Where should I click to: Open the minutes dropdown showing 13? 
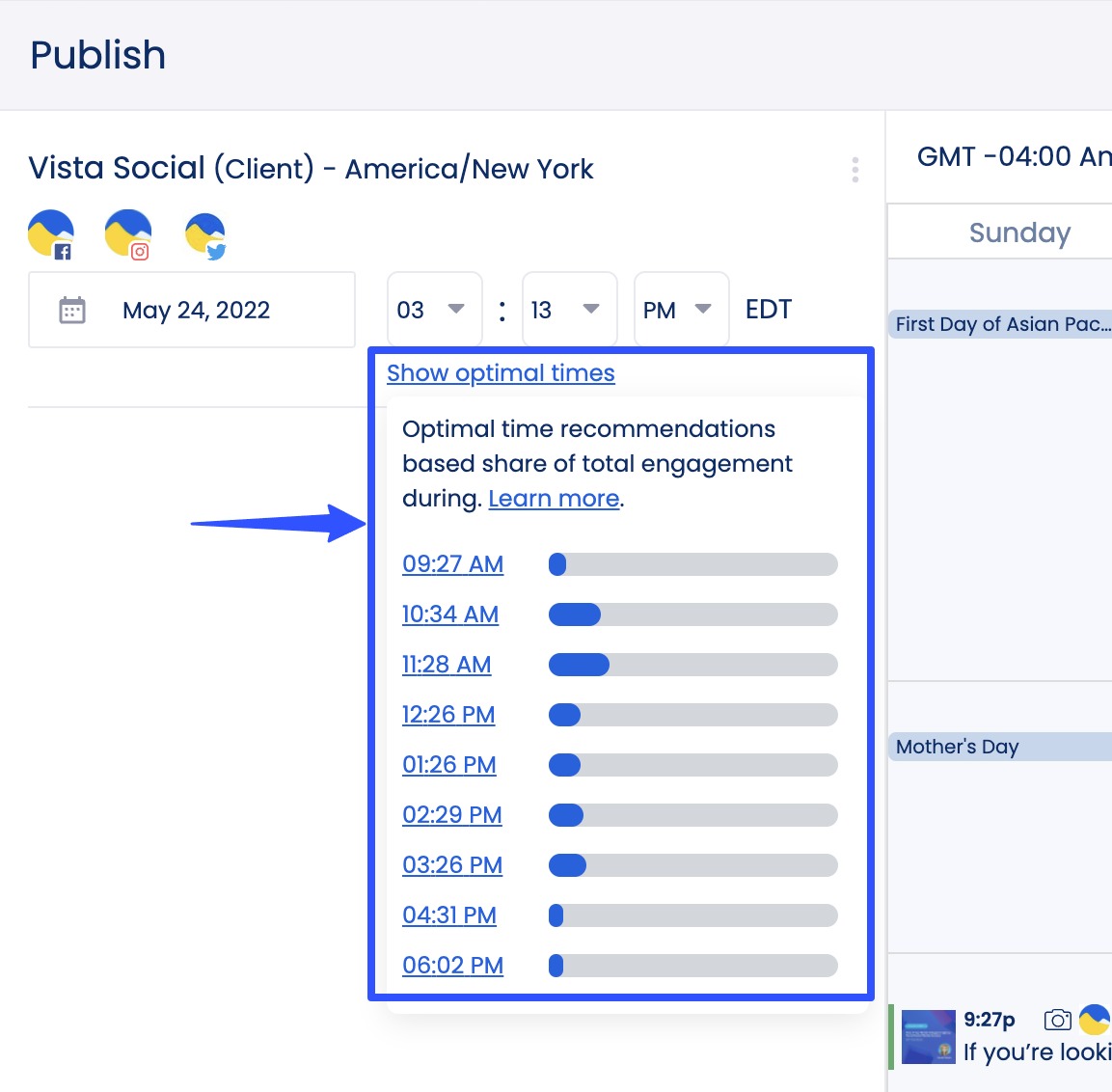click(x=568, y=310)
